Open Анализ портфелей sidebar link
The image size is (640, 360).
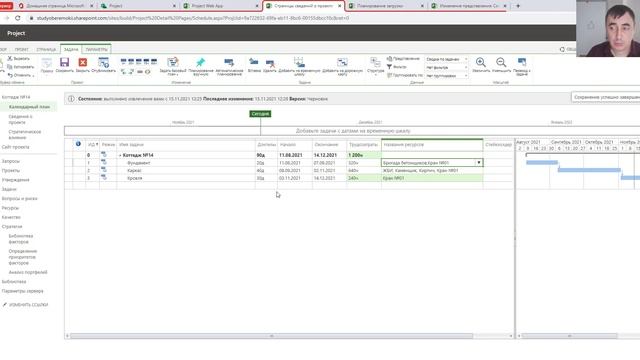point(28,272)
